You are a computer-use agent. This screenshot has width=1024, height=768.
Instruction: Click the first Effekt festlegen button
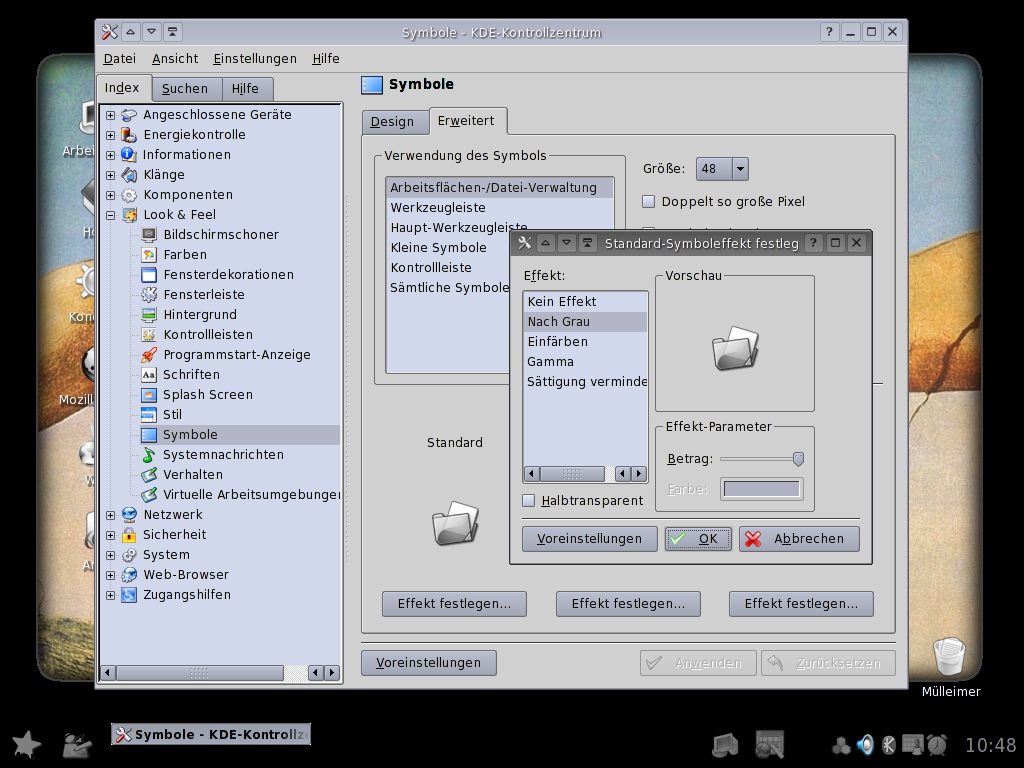(455, 604)
